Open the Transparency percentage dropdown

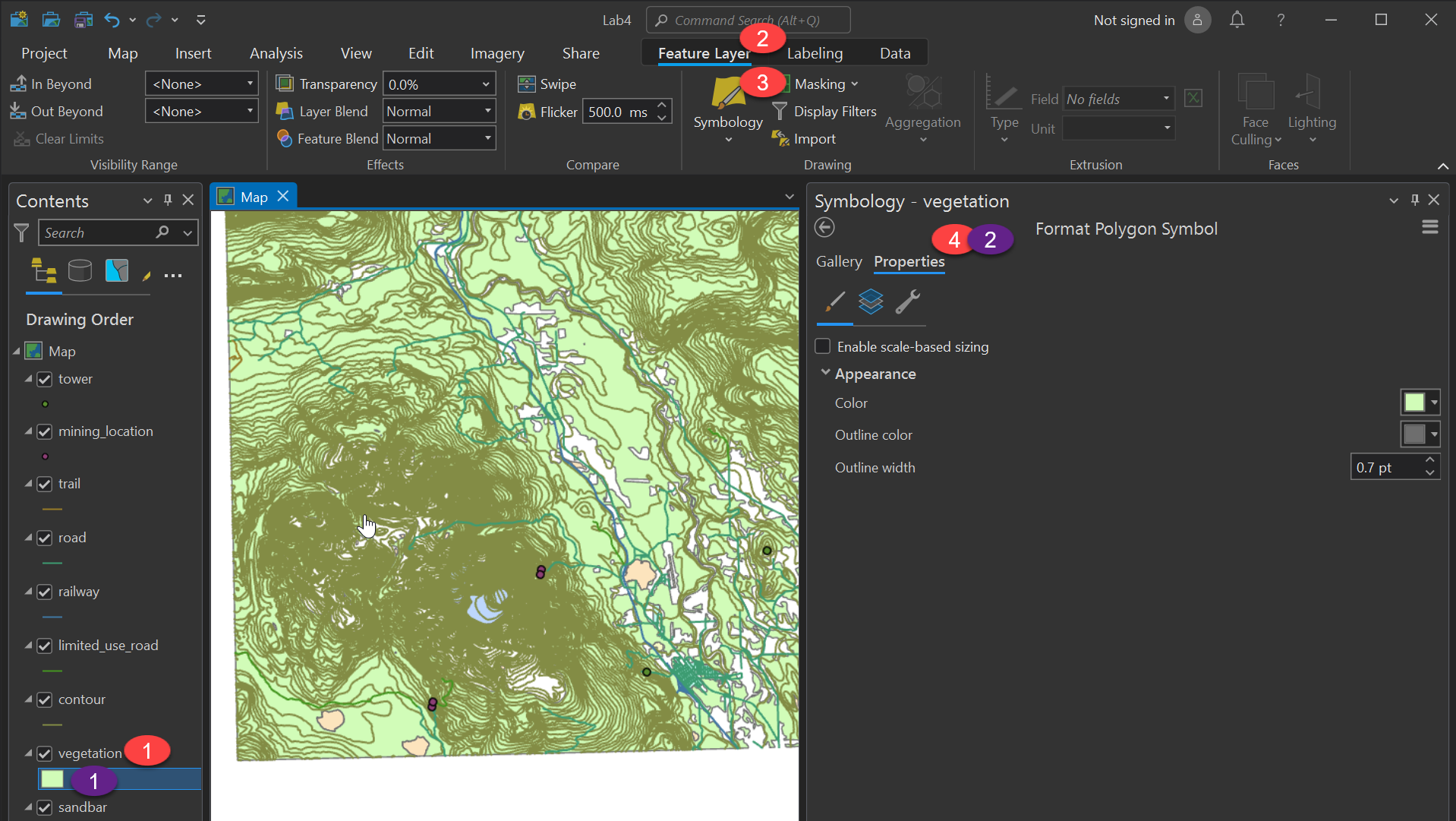tap(484, 84)
